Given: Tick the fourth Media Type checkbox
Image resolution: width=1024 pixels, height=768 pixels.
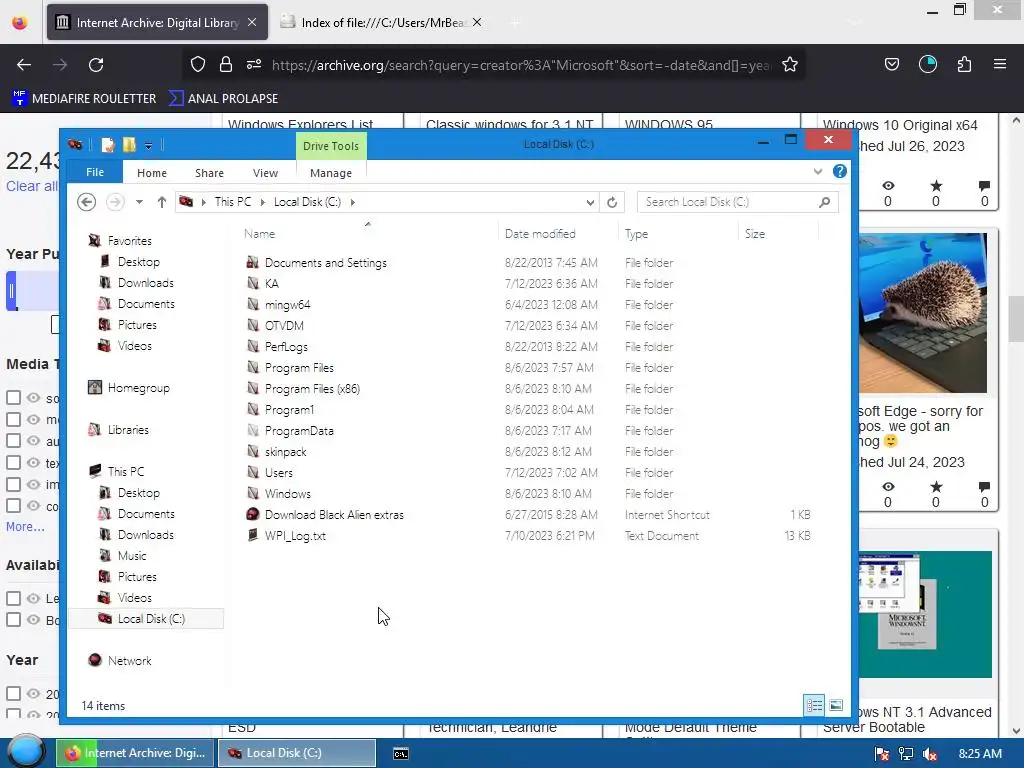Looking at the screenshot, I should click(13, 462).
